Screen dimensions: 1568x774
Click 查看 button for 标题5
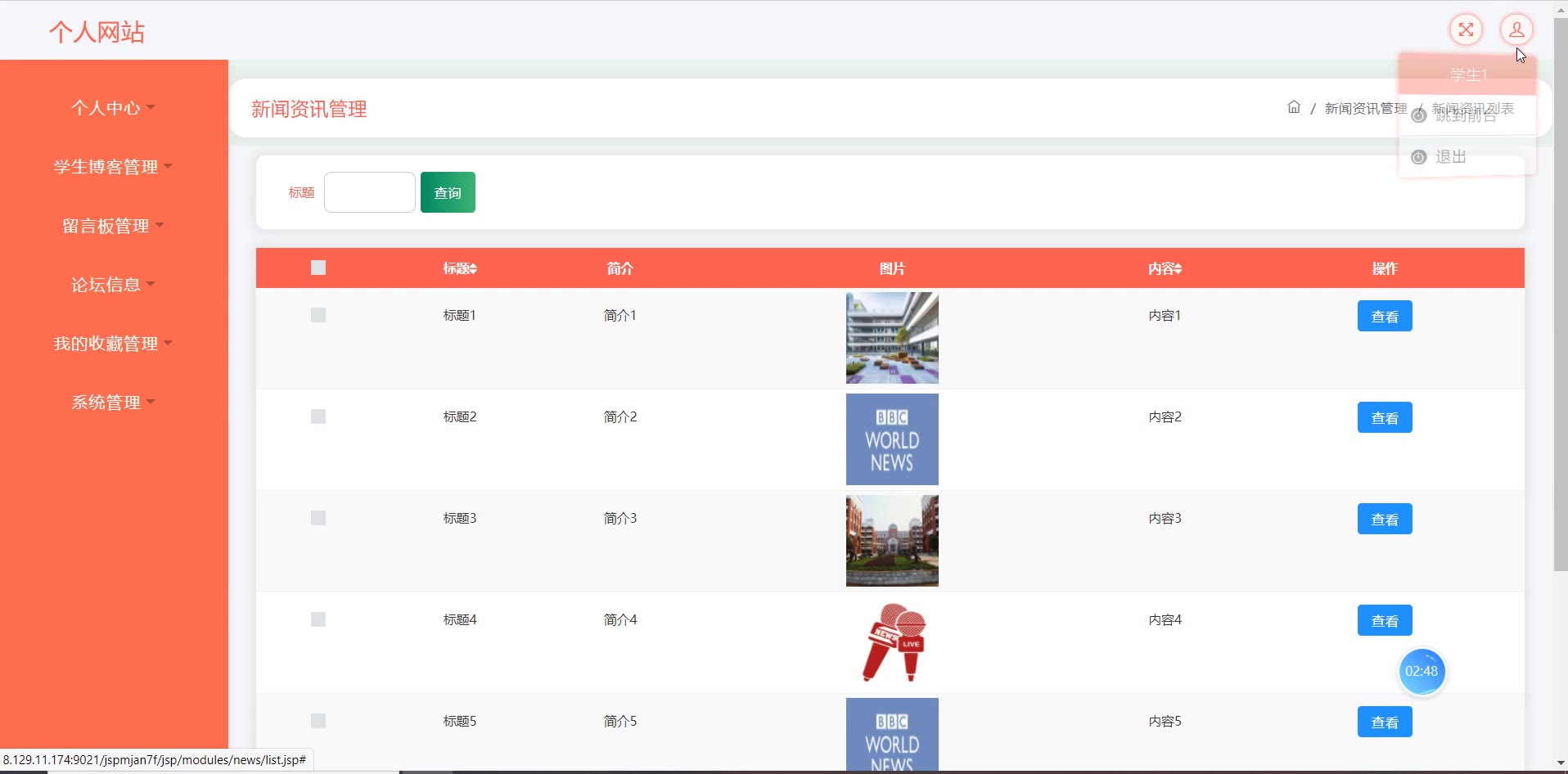tap(1385, 722)
